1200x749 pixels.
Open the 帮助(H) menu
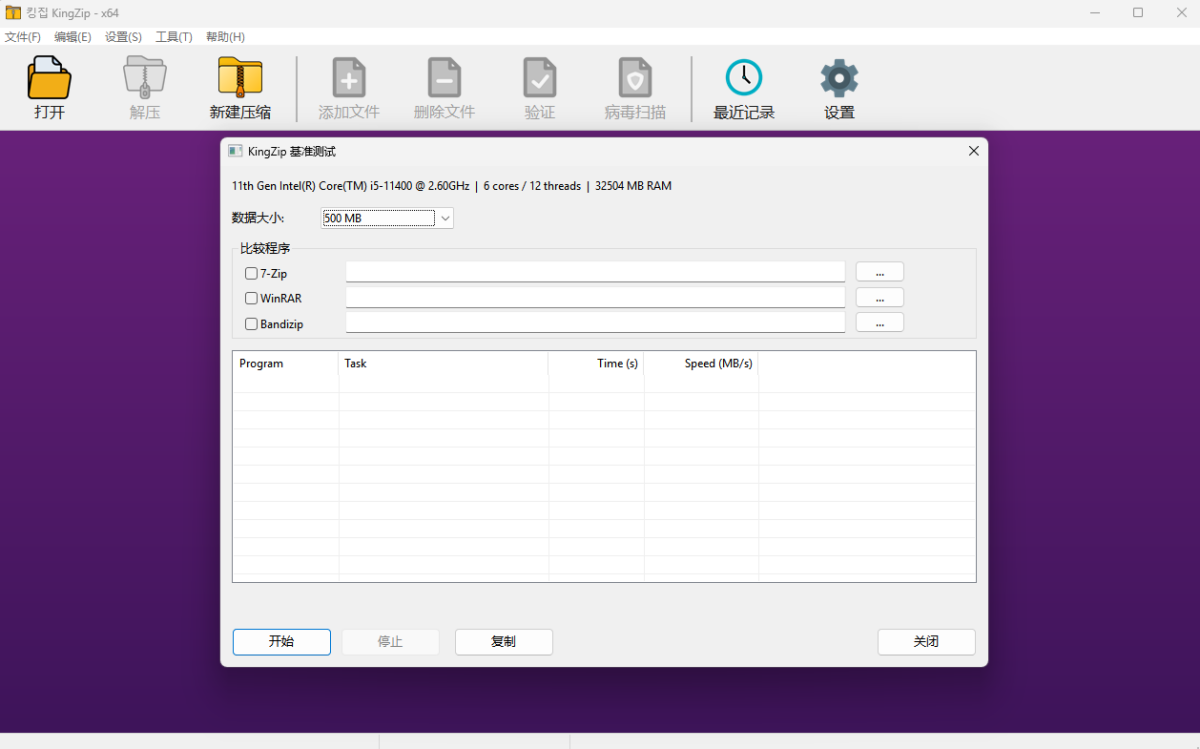pos(225,37)
